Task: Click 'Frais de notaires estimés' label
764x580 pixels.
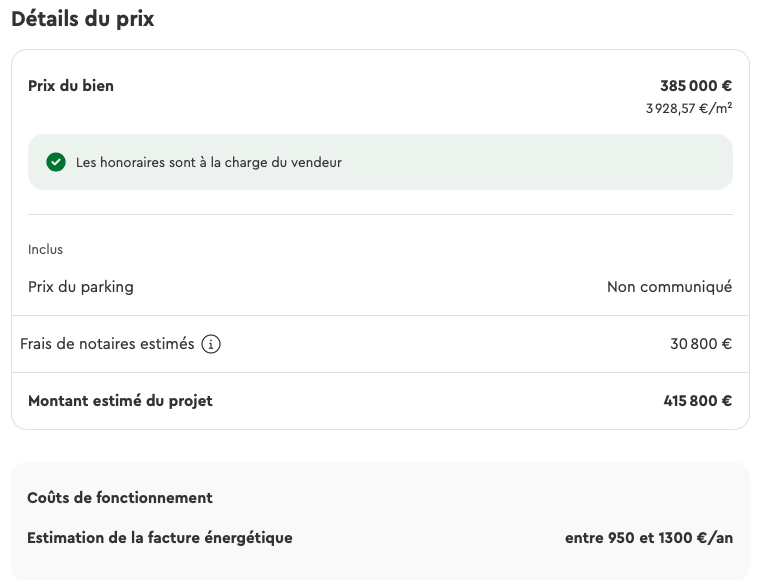Action: 107,344
